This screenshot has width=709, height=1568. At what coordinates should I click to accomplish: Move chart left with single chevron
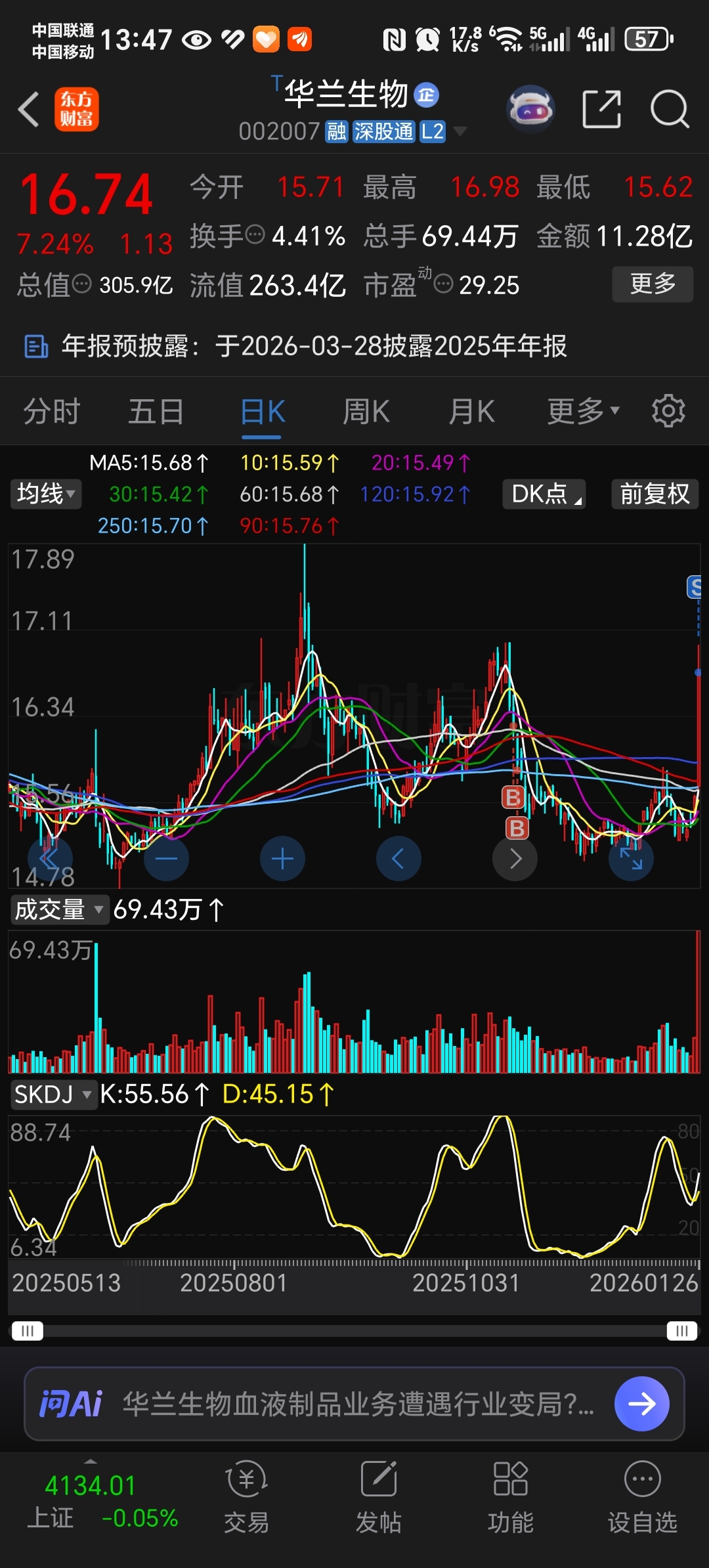(x=398, y=858)
